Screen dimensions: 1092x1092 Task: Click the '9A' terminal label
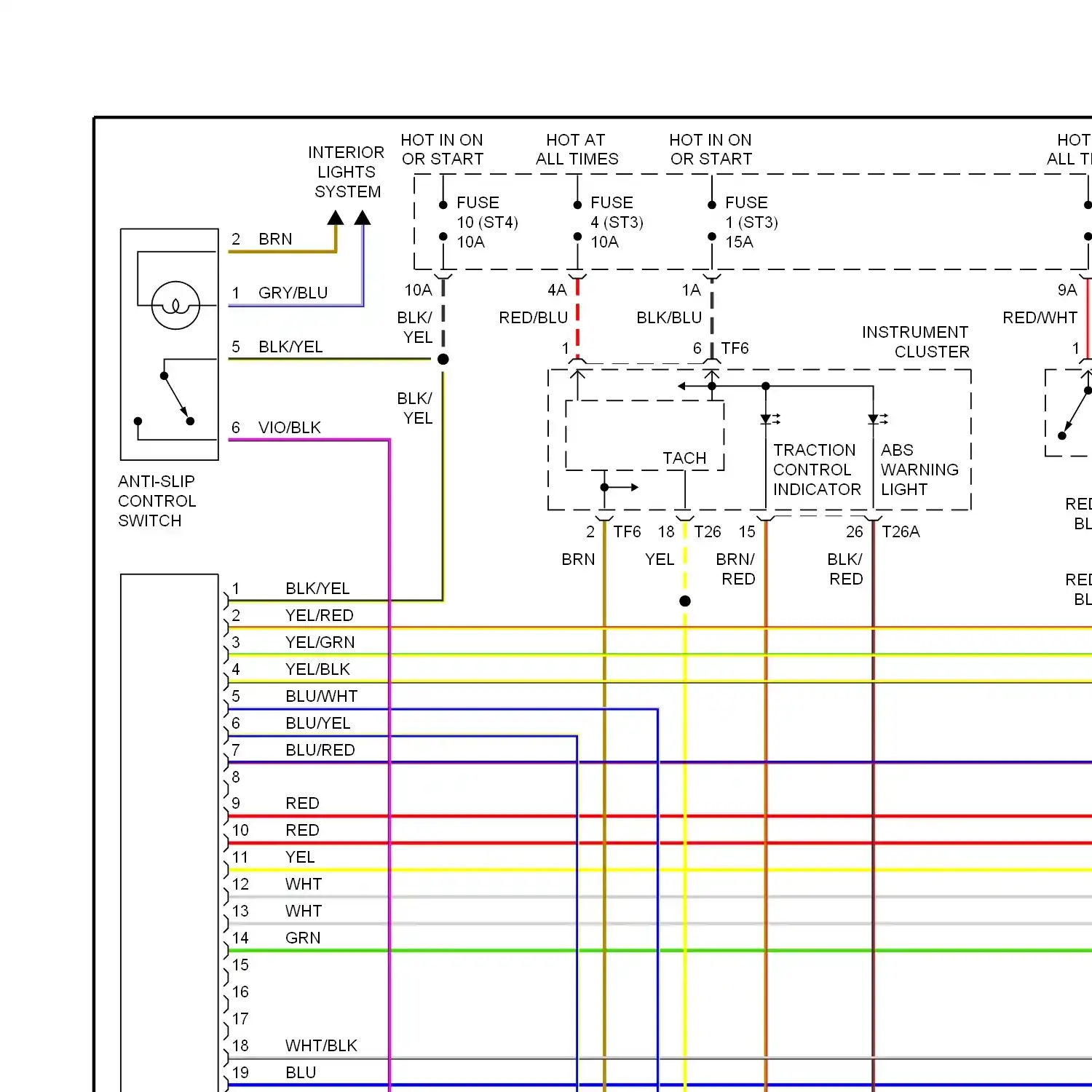[1067, 290]
